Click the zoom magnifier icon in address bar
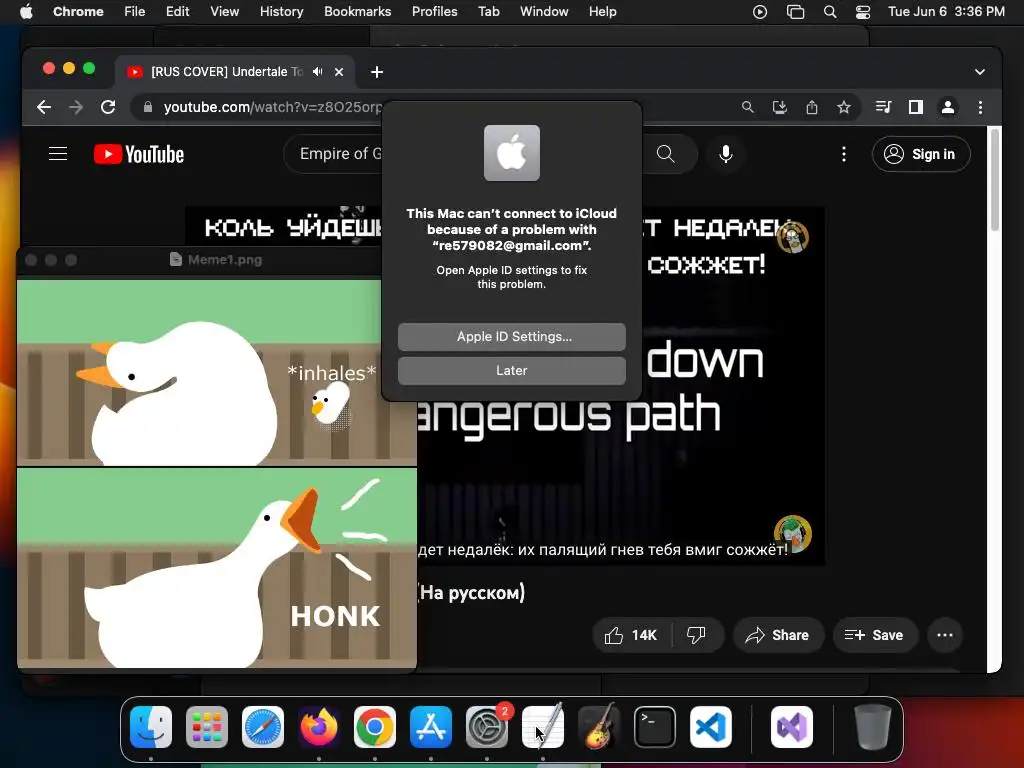 [x=748, y=107]
